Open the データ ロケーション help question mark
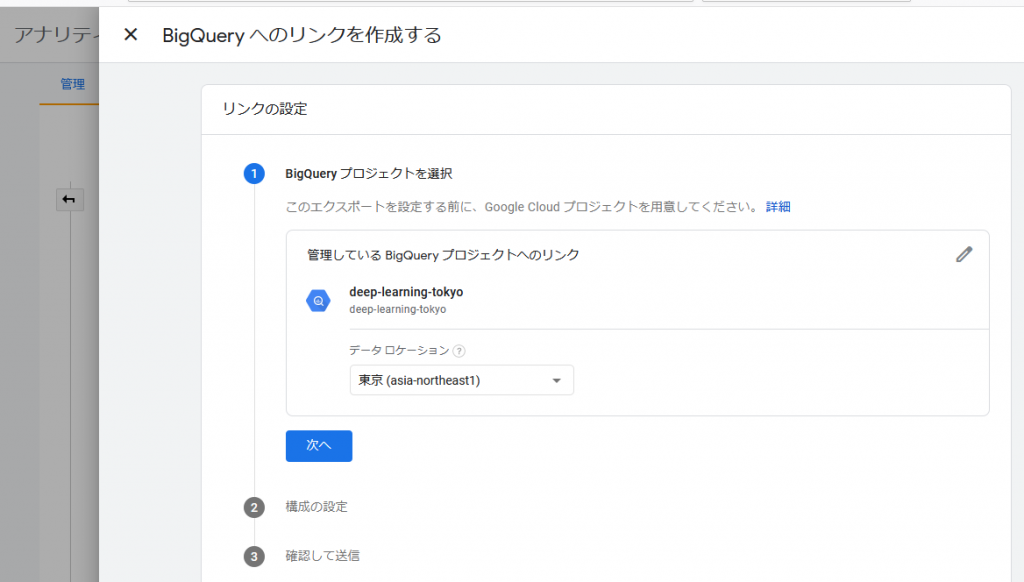 pos(459,351)
